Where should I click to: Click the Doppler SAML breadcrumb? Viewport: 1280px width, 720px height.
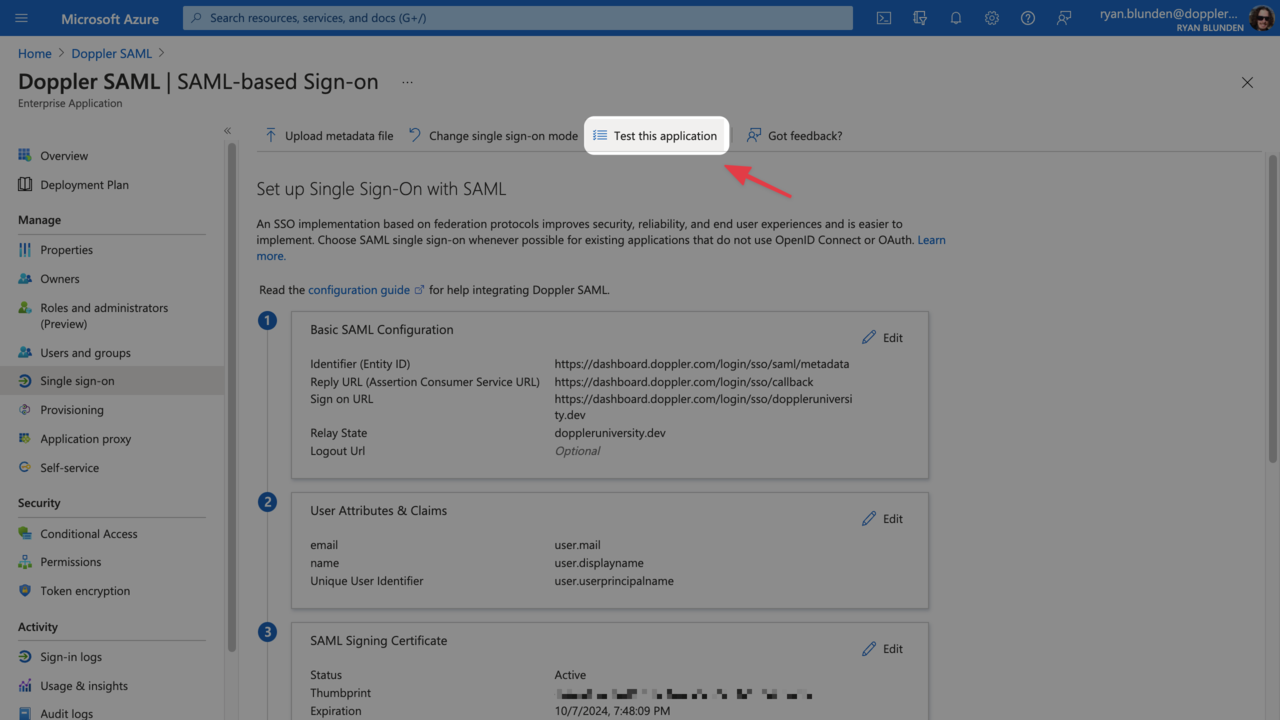pos(111,53)
